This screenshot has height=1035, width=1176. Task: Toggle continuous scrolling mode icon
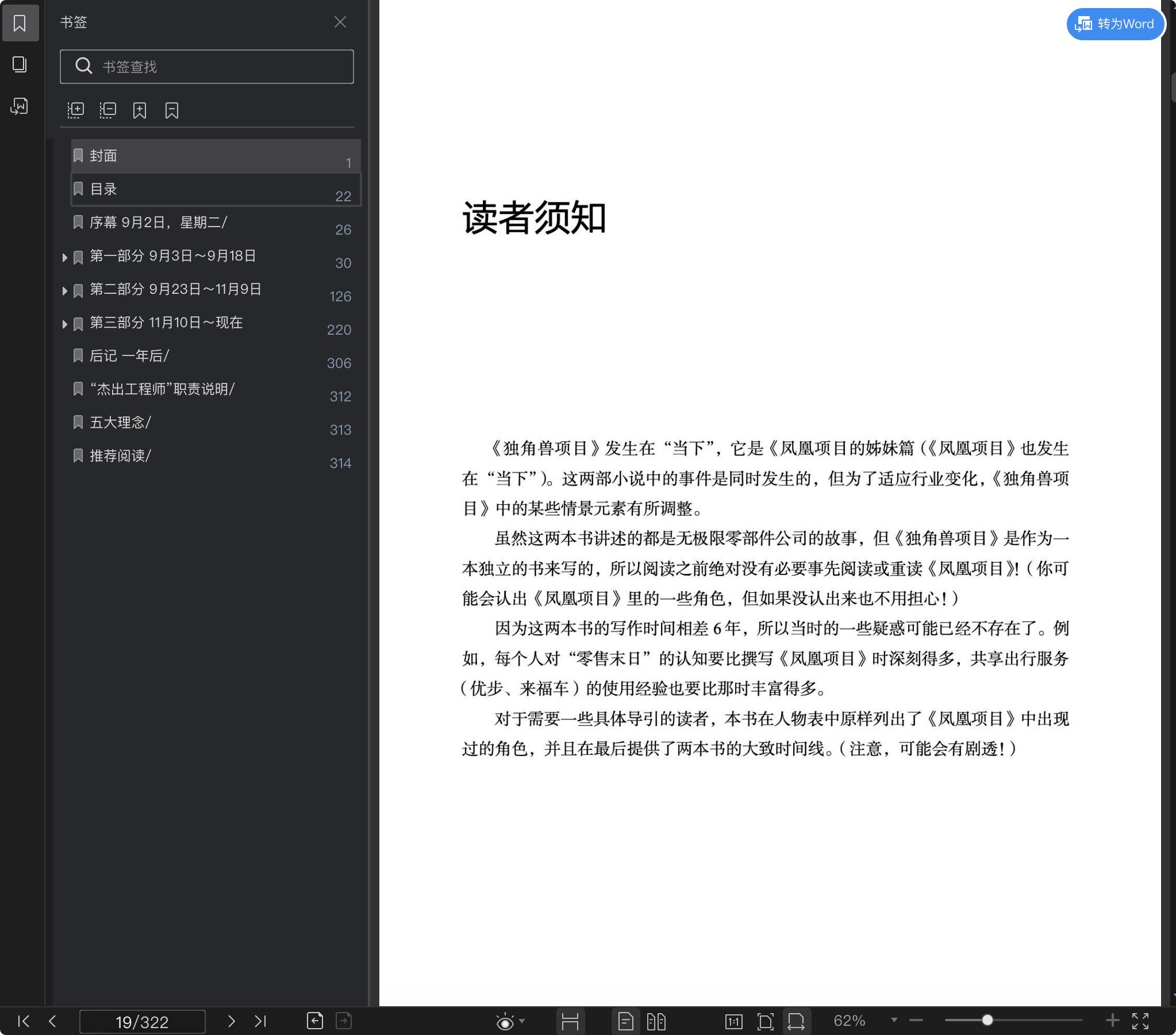tap(570, 1021)
